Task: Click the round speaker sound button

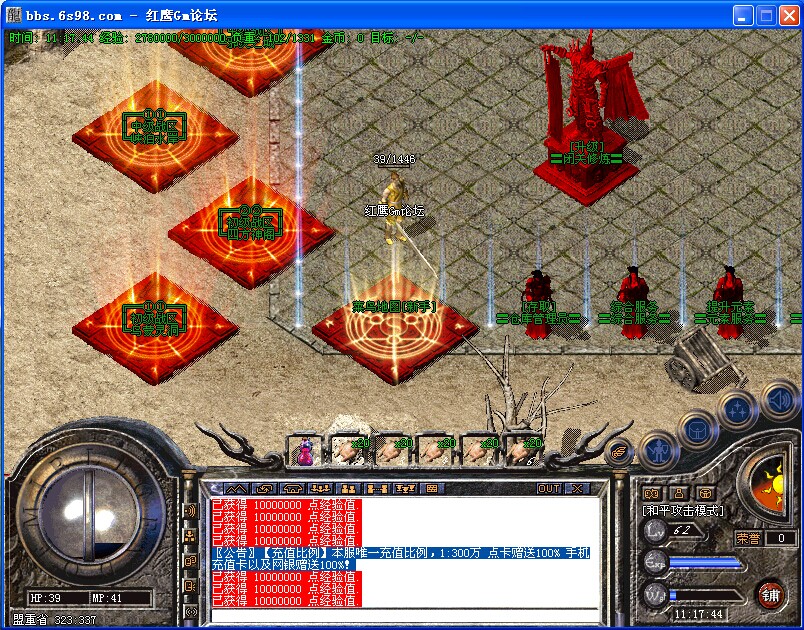Action: point(779,400)
